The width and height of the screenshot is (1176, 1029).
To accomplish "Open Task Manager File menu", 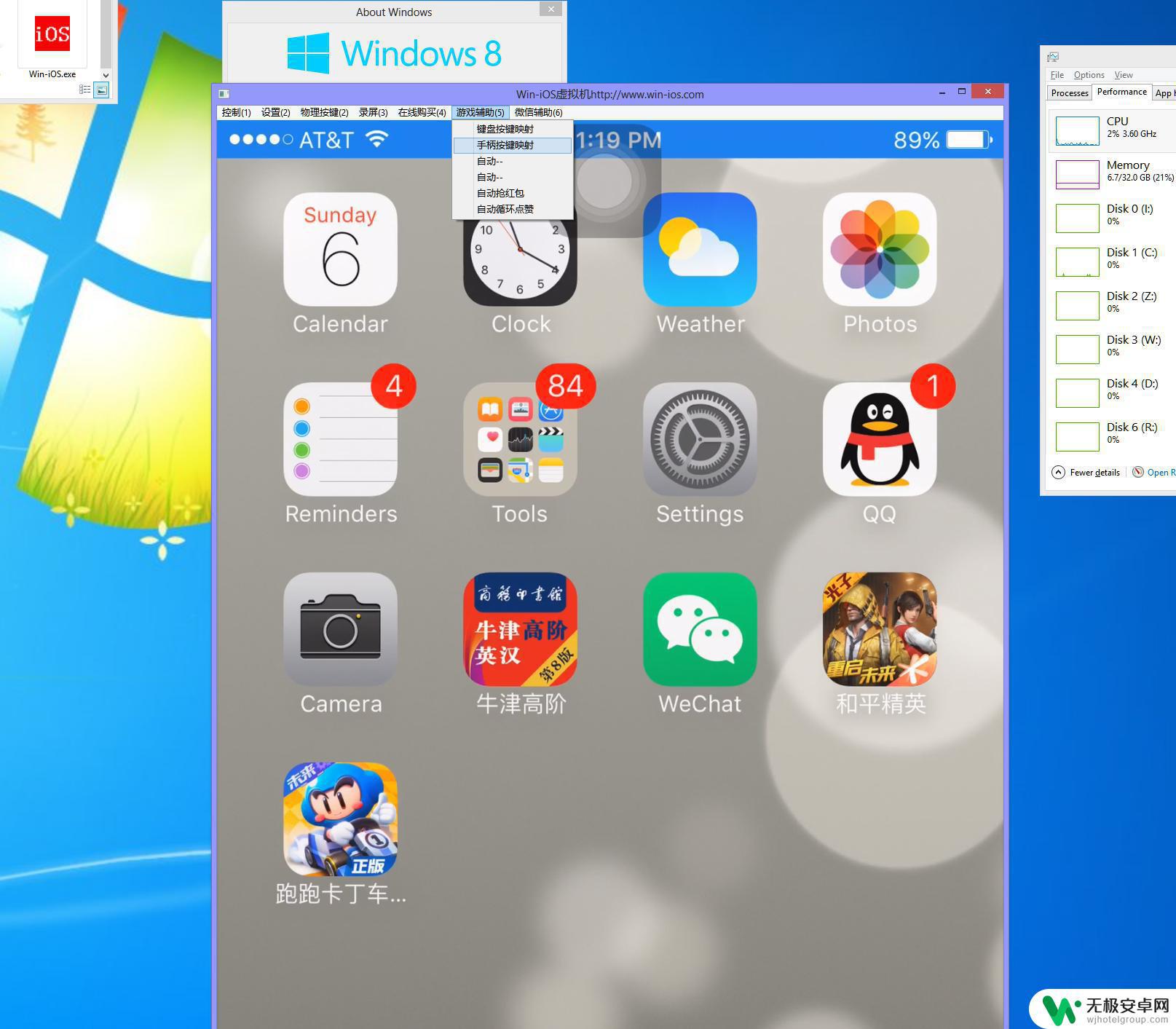I will (1057, 75).
